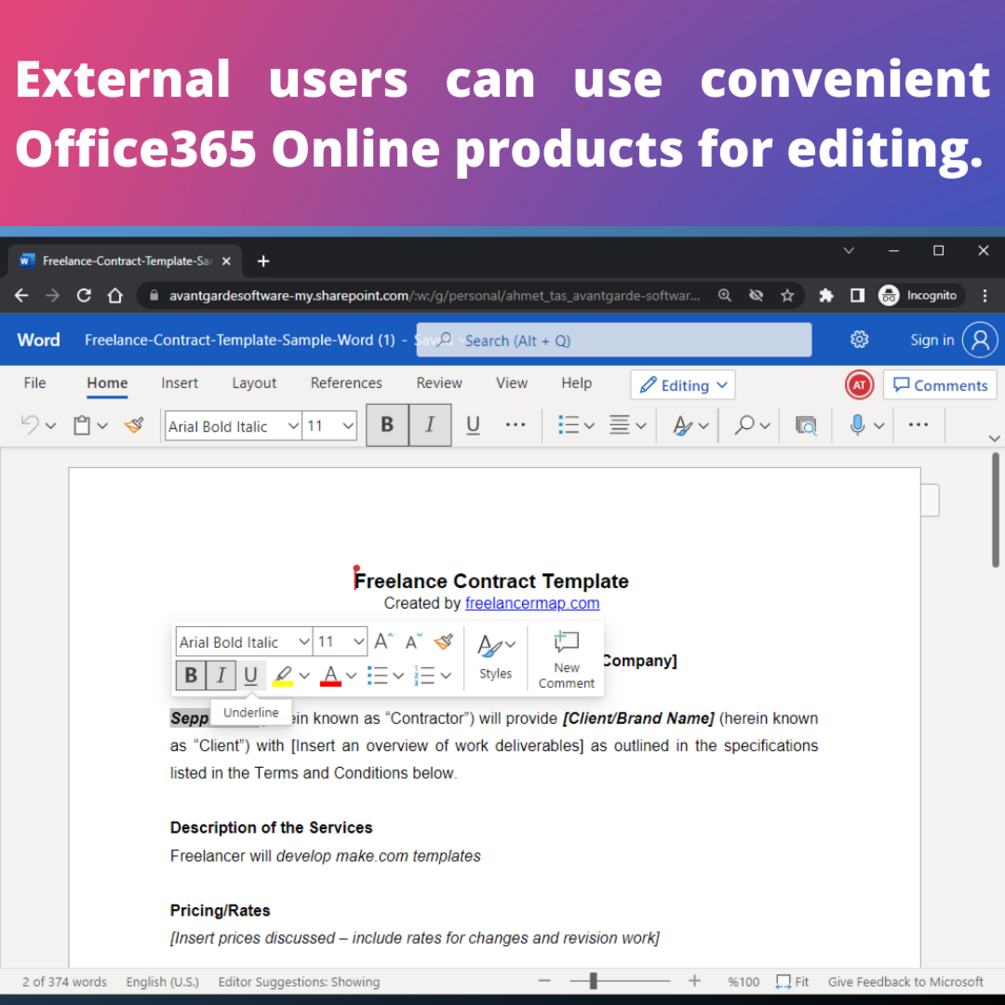This screenshot has height=1005, width=1005.
Task: Expand the ribbon display chevron
Action: pos(994,438)
